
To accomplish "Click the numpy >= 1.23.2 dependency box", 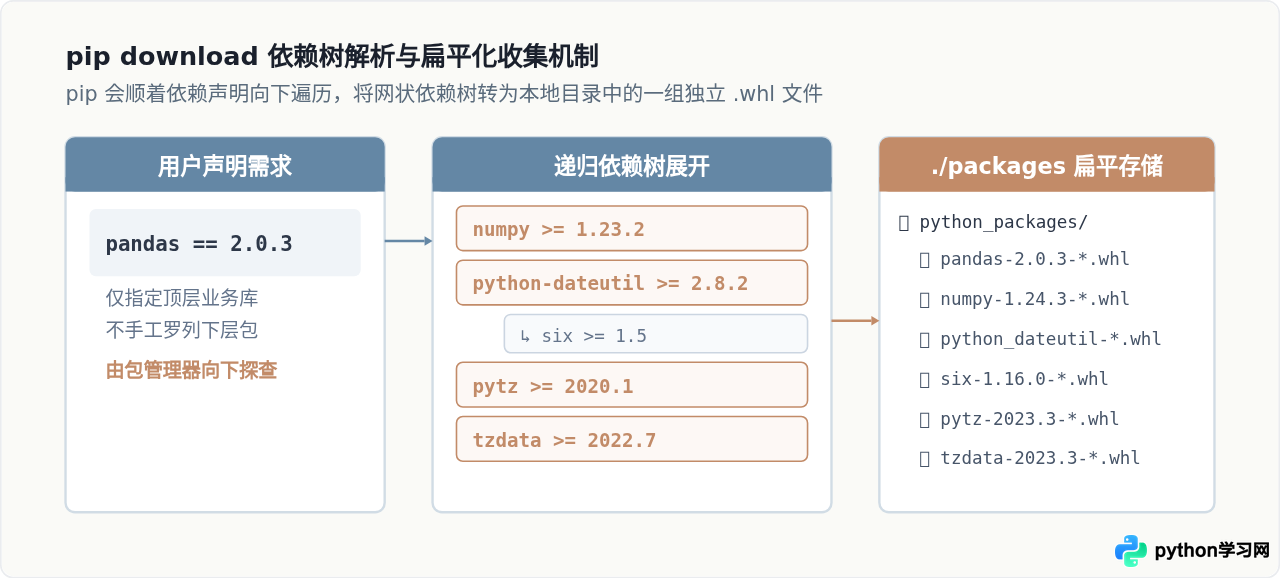I will [632, 228].
